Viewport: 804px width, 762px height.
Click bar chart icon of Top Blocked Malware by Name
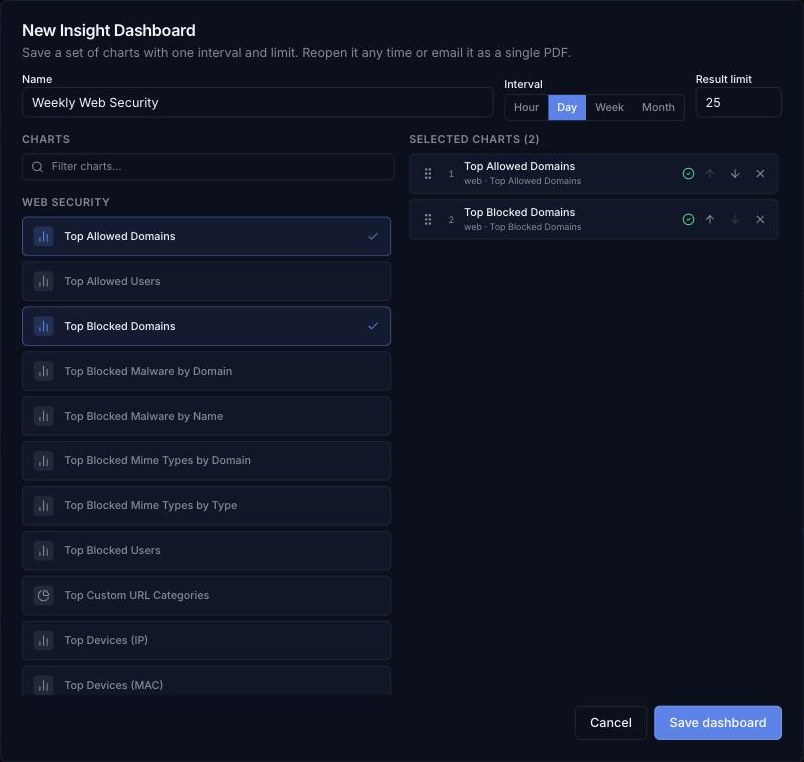pyautogui.click(x=44, y=416)
